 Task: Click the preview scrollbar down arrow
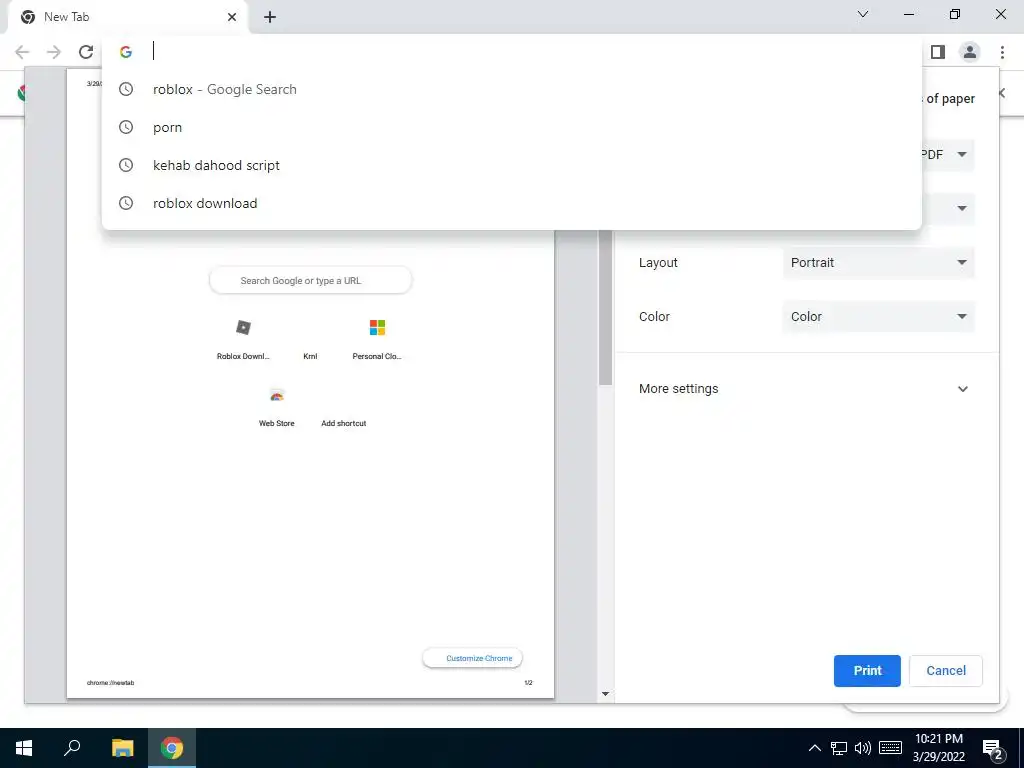coord(605,694)
